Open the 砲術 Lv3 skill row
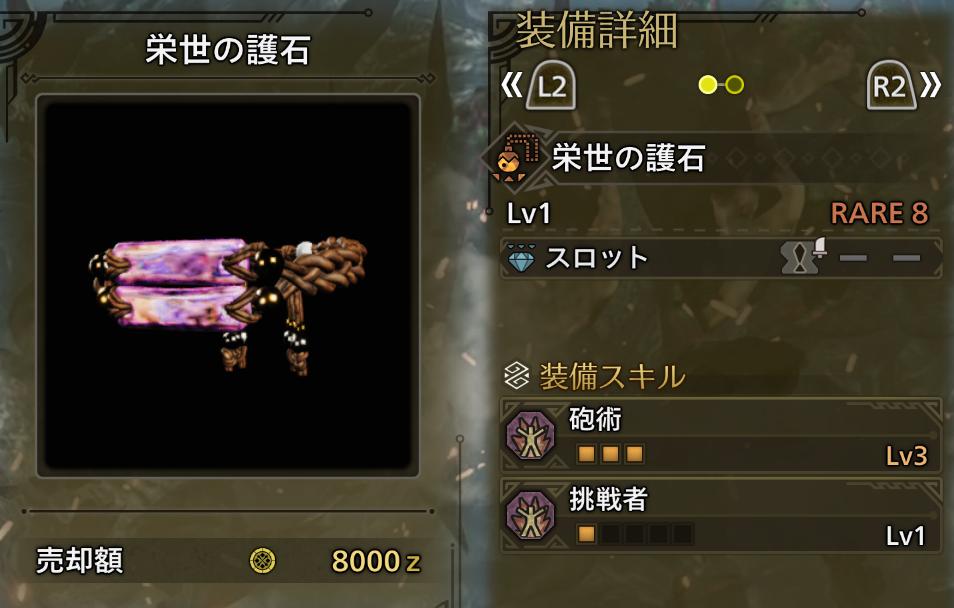954x608 pixels. pos(721,435)
